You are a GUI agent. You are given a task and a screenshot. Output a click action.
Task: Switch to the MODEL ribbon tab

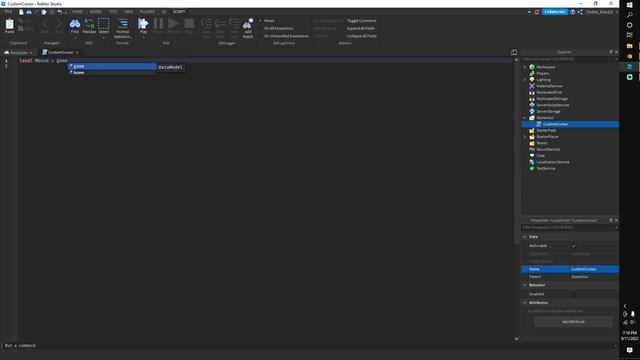point(96,12)
